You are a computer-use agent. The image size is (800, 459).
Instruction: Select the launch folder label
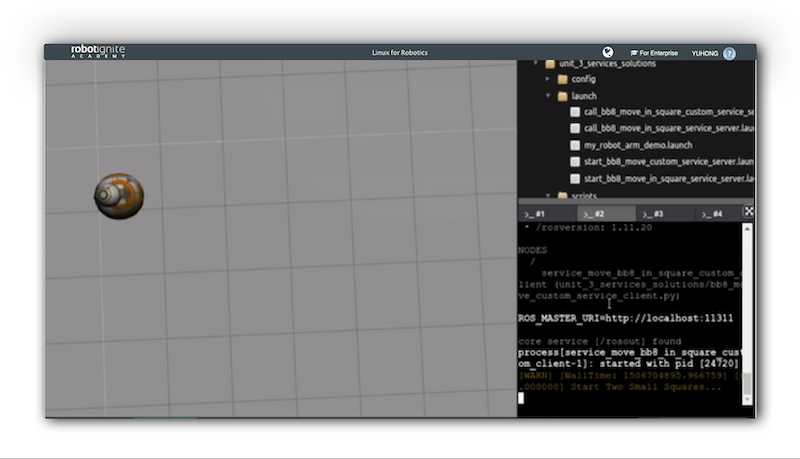click(584, 96)
